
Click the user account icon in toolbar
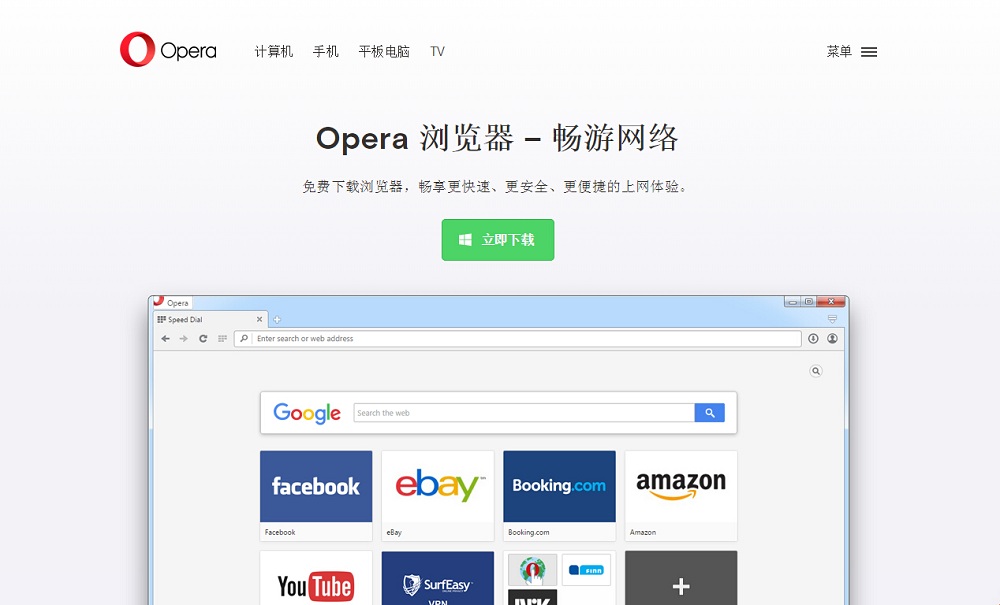[832, 339]
